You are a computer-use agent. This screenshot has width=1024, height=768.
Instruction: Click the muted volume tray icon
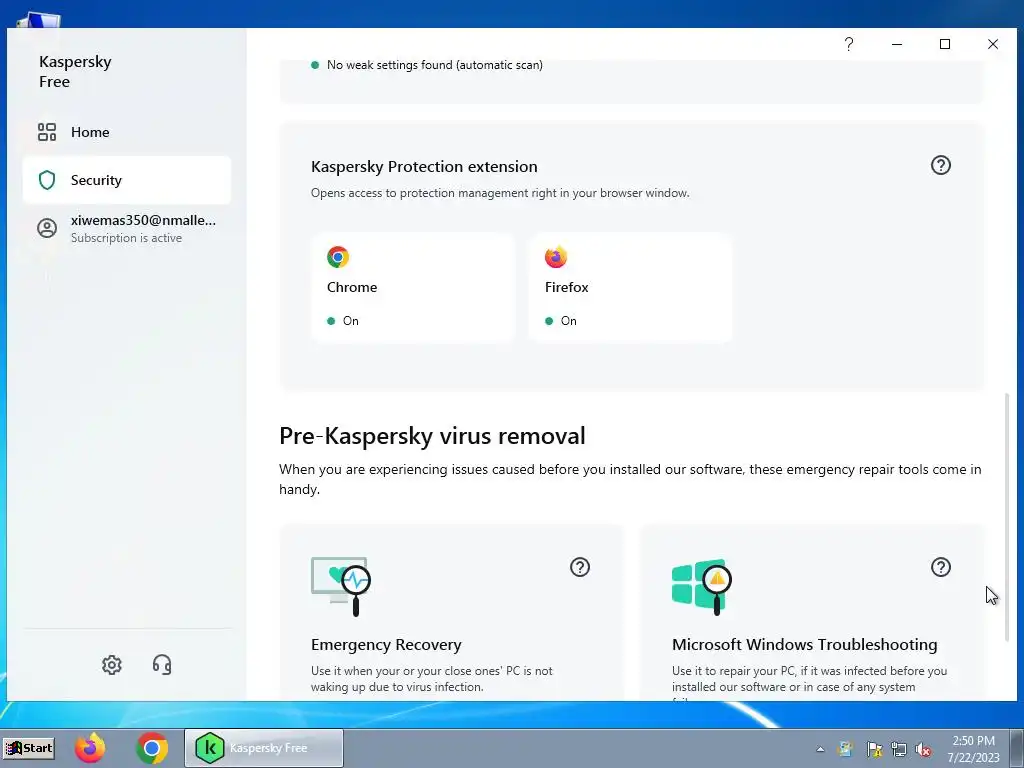pyautogui.click(x=923, y=749)
